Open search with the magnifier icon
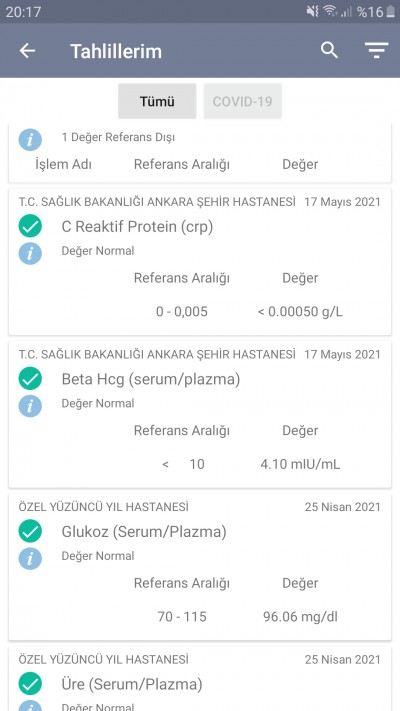This screenshot has height=711, width=400. coord(329,50)
